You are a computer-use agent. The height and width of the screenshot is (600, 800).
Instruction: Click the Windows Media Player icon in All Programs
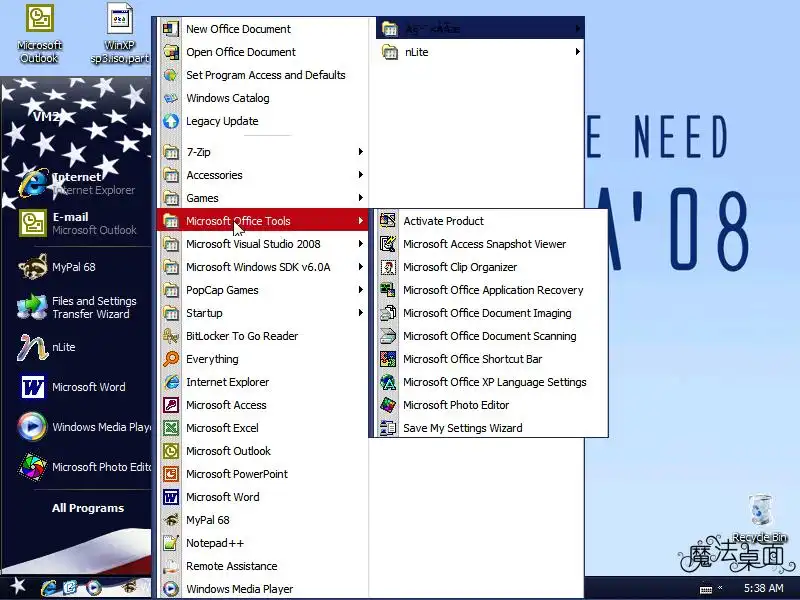170,589
